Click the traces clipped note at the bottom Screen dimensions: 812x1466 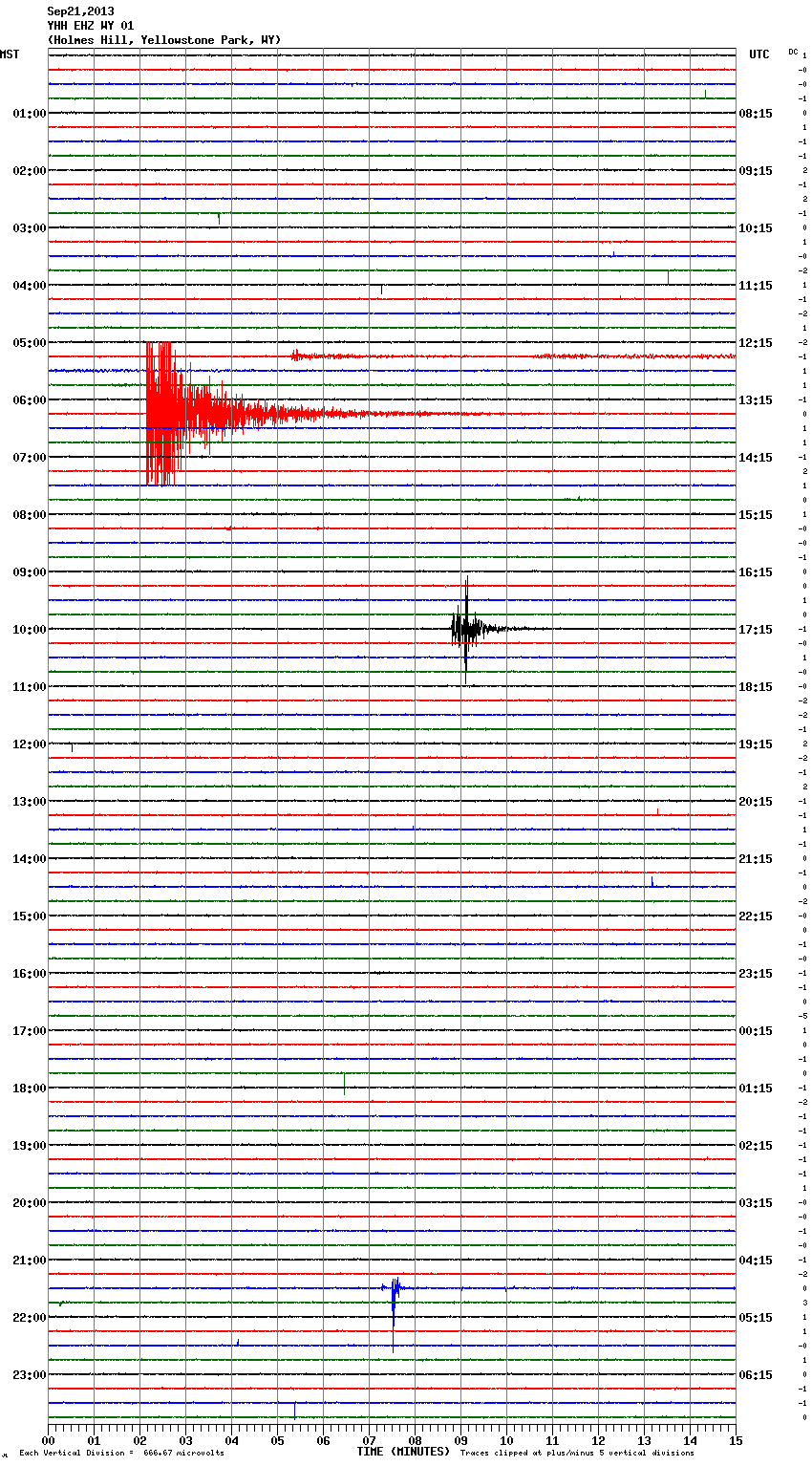coord(577,1454)
